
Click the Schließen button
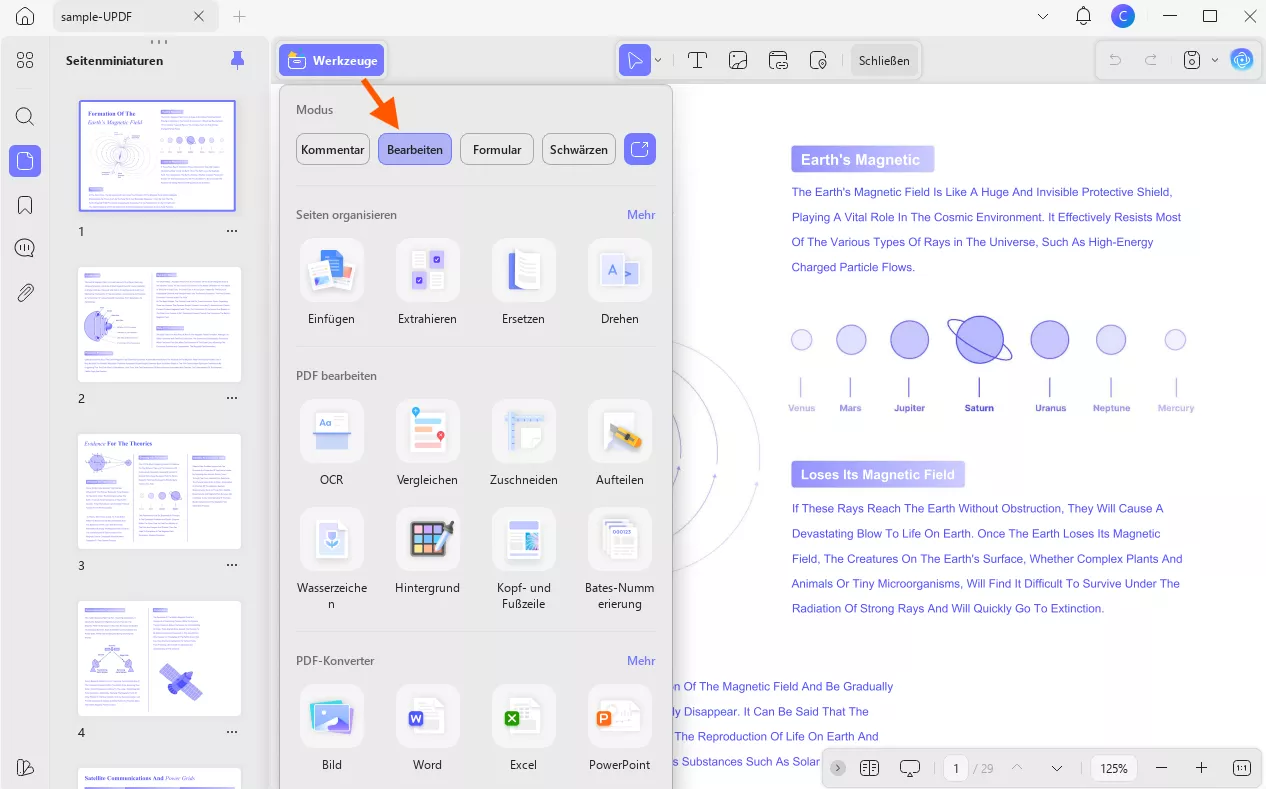point(884,60)
